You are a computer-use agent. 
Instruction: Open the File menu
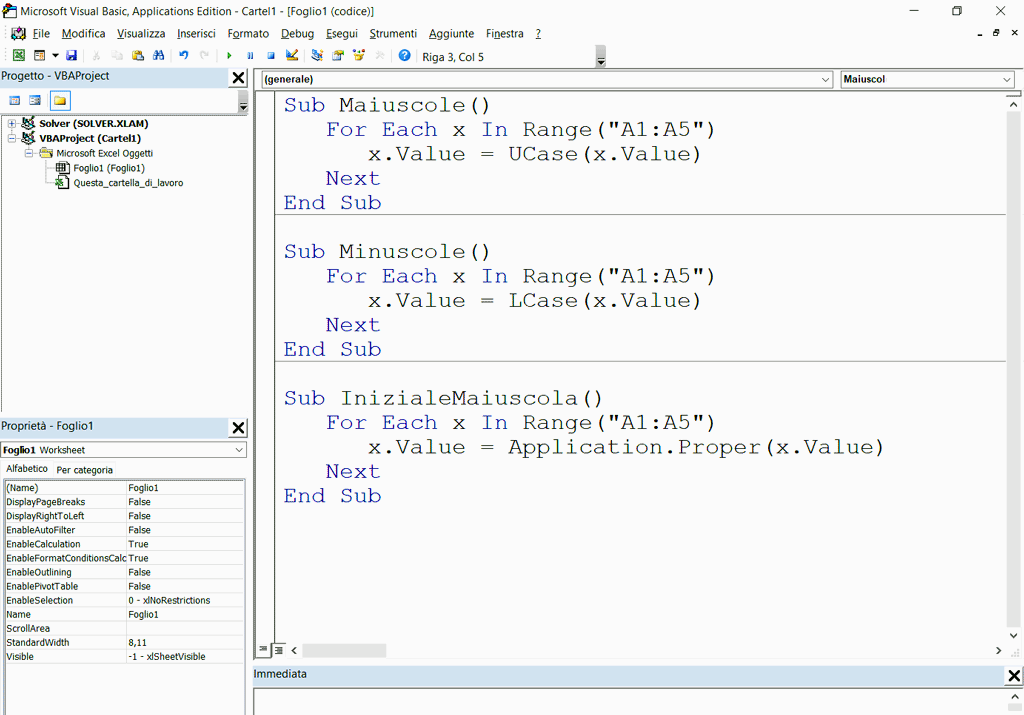tap(41, 33)
